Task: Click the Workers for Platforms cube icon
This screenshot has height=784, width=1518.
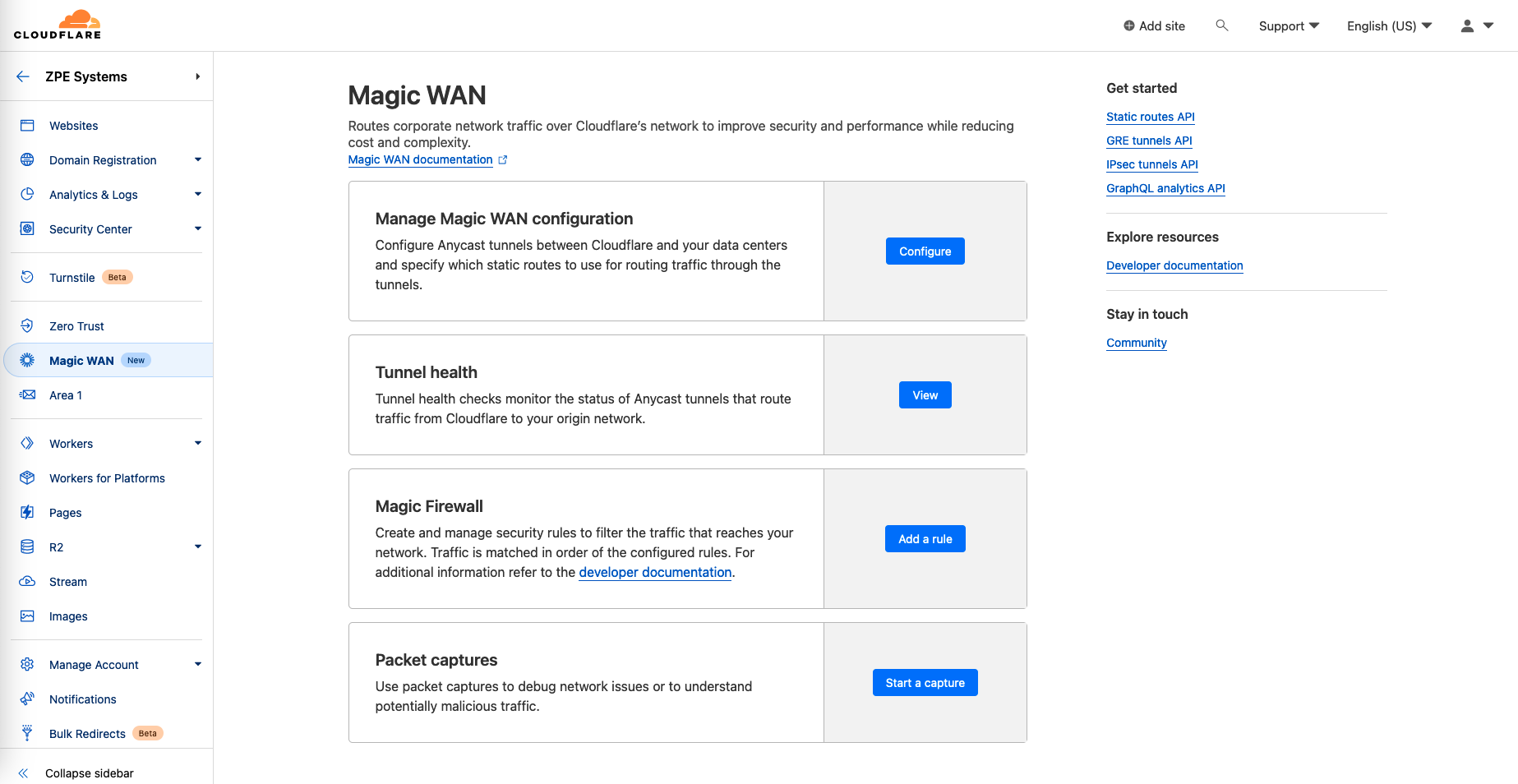Action: [27, 478]
